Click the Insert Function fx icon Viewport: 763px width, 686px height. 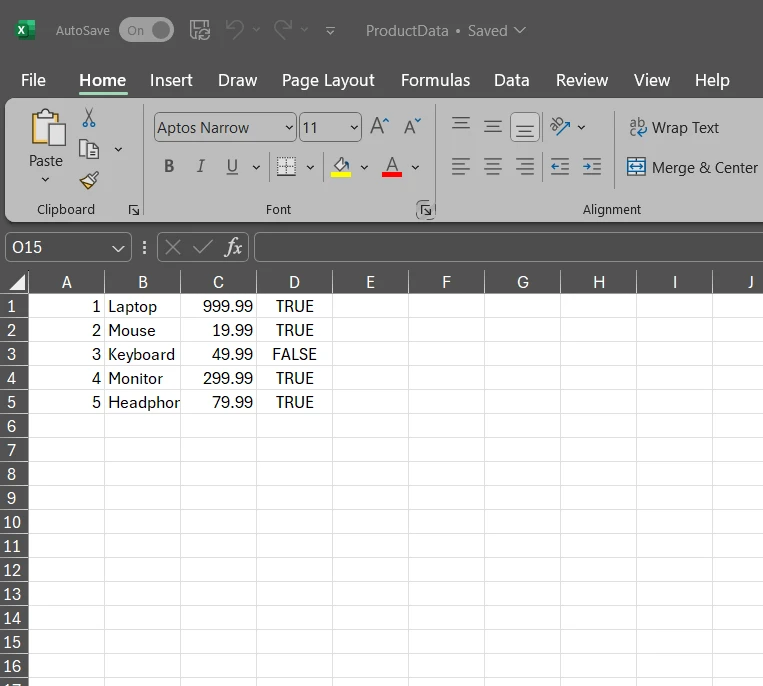pyautogui.click(x=233, y=247)
